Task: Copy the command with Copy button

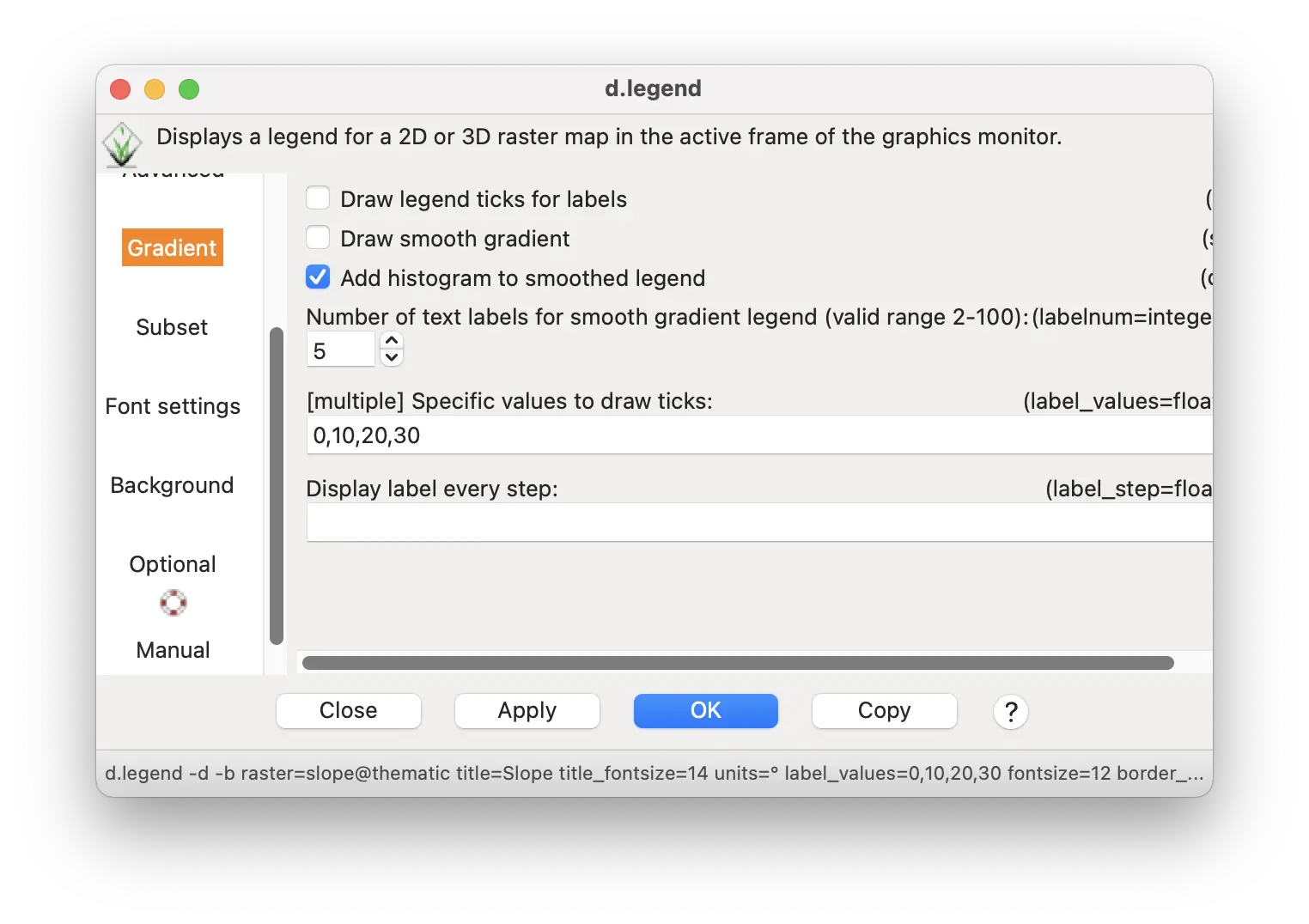Action: pos(884,711)
